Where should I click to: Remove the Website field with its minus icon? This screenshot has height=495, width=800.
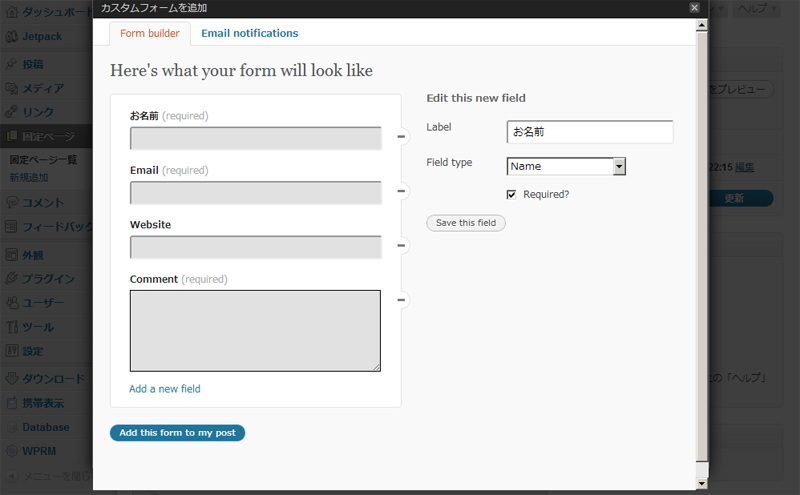tap(401, 246)
